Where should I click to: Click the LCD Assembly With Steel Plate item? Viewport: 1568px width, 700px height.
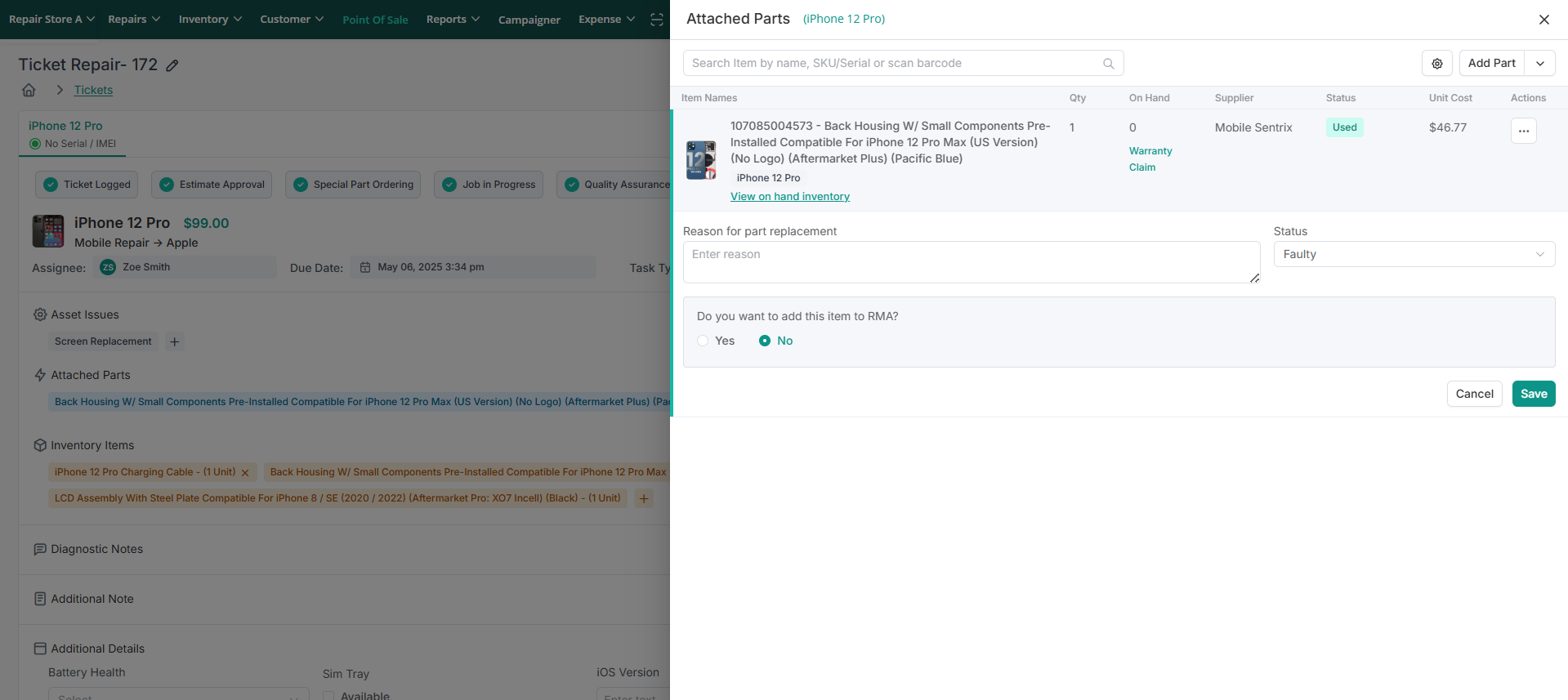click(x=337, y=498)
